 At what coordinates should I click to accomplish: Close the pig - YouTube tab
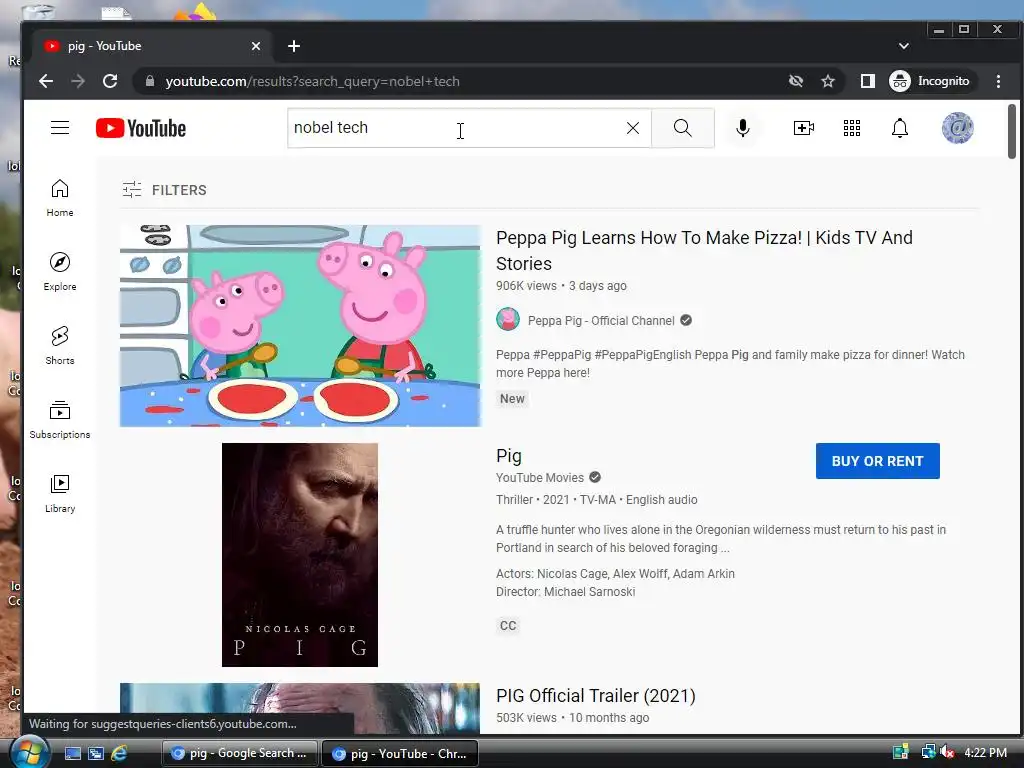[256, 46]
